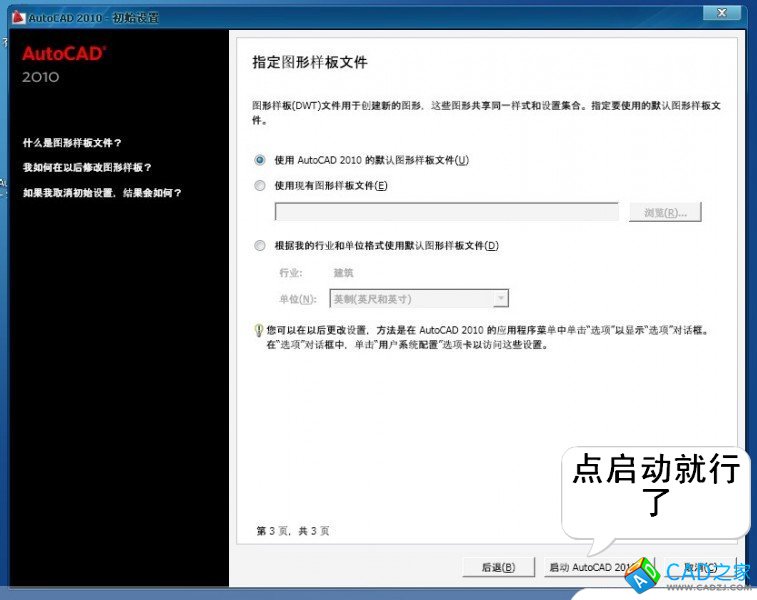This screenshot has width=757, height=600.
Task: Click the 浏览(R)... browse button
Action: pos(665,212)
